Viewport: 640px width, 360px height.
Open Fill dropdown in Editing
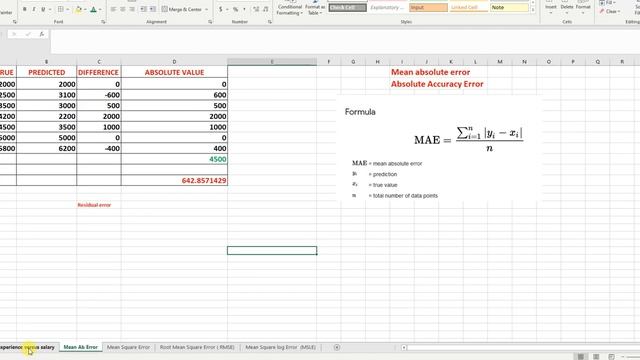609,2
